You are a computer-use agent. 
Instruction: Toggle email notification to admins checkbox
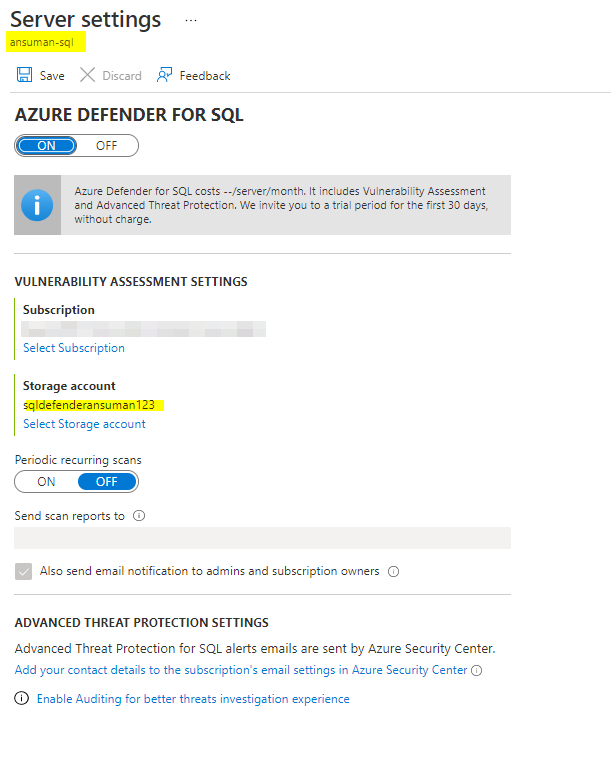click(24, 571)
